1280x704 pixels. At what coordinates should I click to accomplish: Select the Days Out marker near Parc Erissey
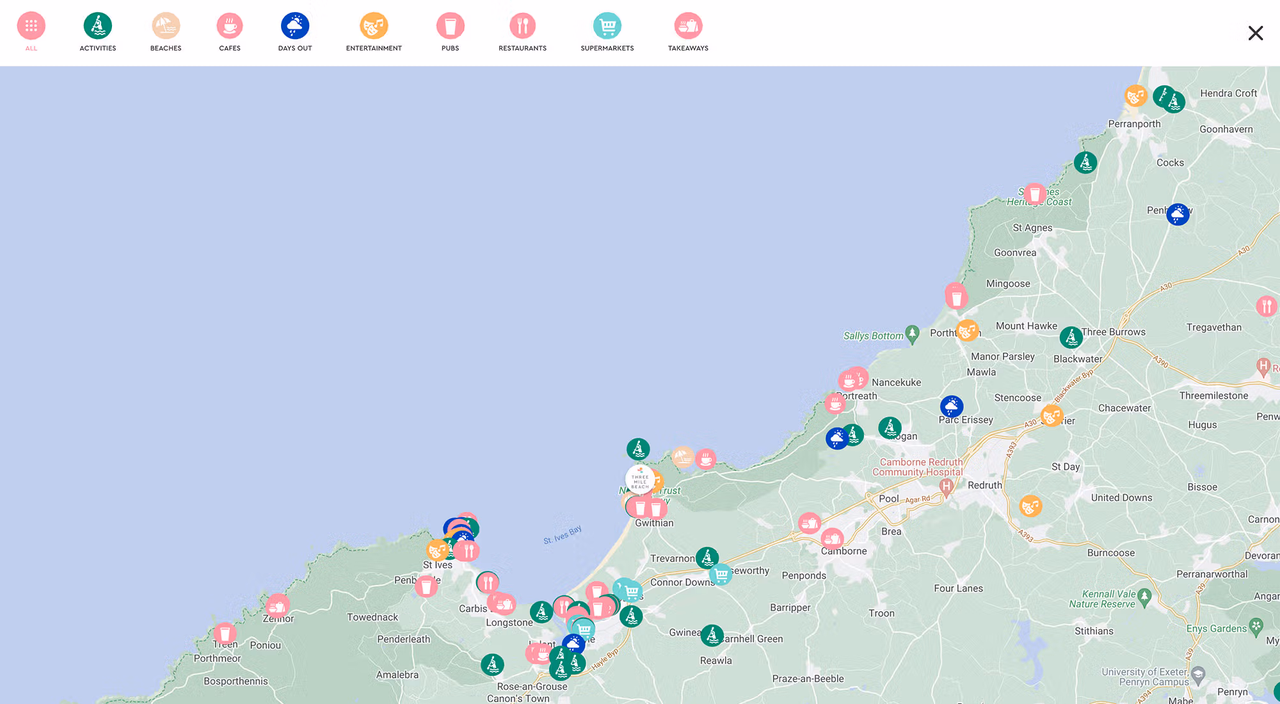[x=951, y=407]
